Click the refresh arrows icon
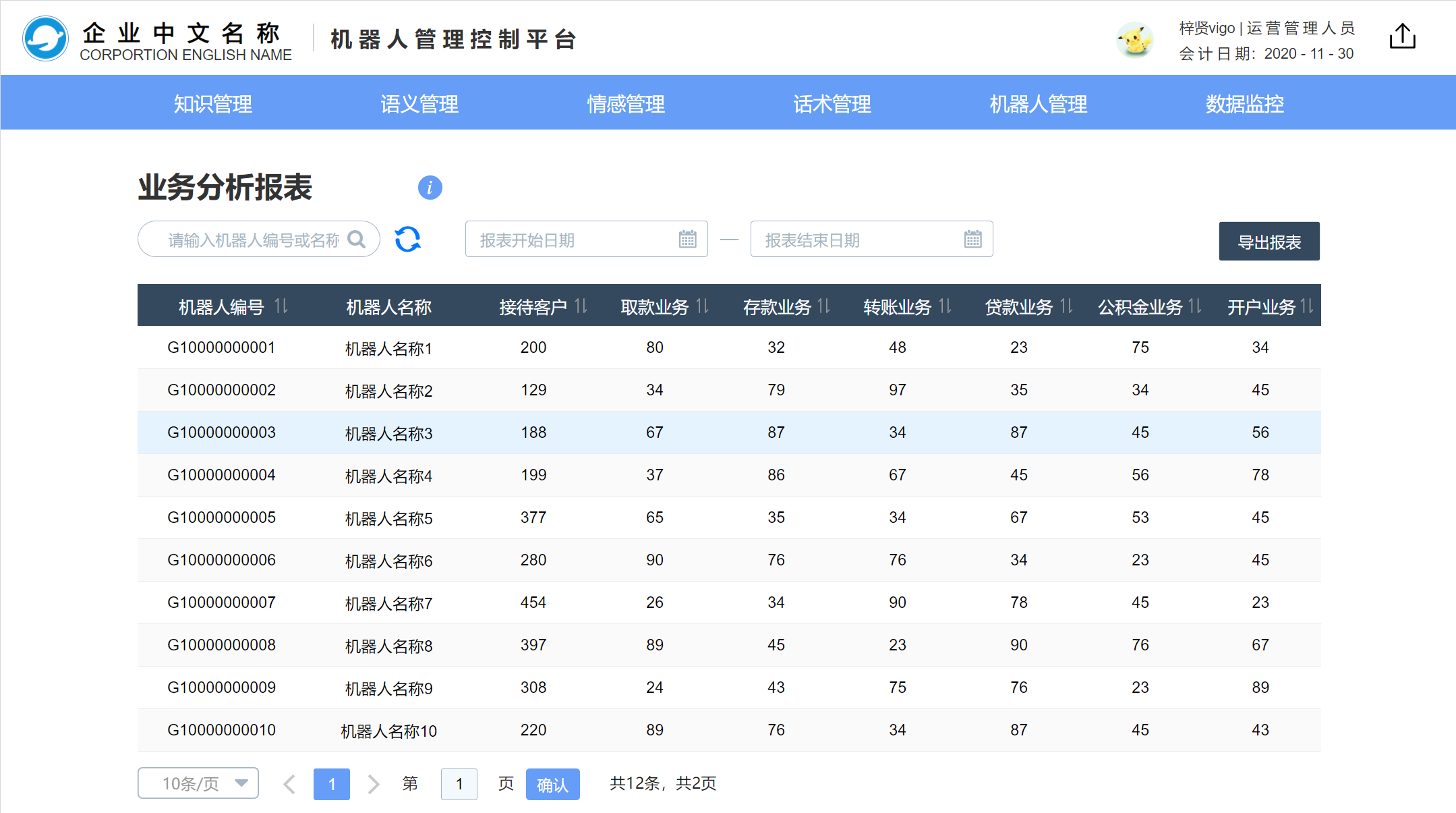This screenshot has height=813, width=1456. coord(407,240)
